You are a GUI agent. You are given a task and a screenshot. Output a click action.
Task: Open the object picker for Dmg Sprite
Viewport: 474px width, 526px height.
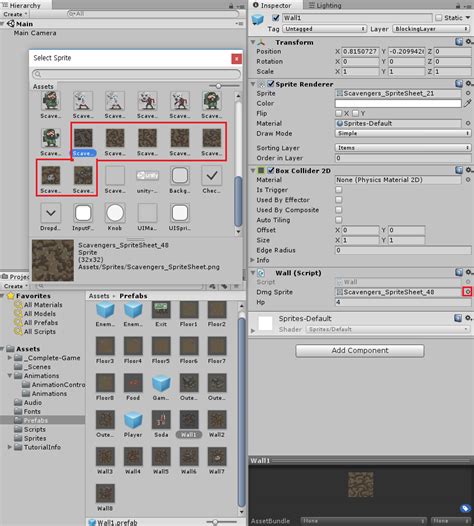click(x=468, y=292)
